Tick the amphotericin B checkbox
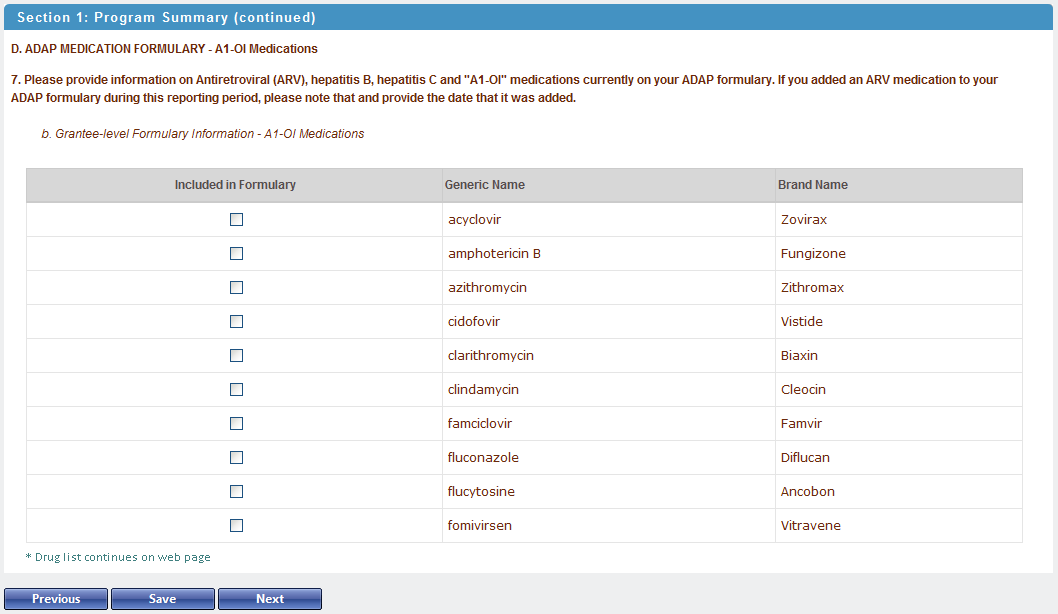 pos(236,254)
